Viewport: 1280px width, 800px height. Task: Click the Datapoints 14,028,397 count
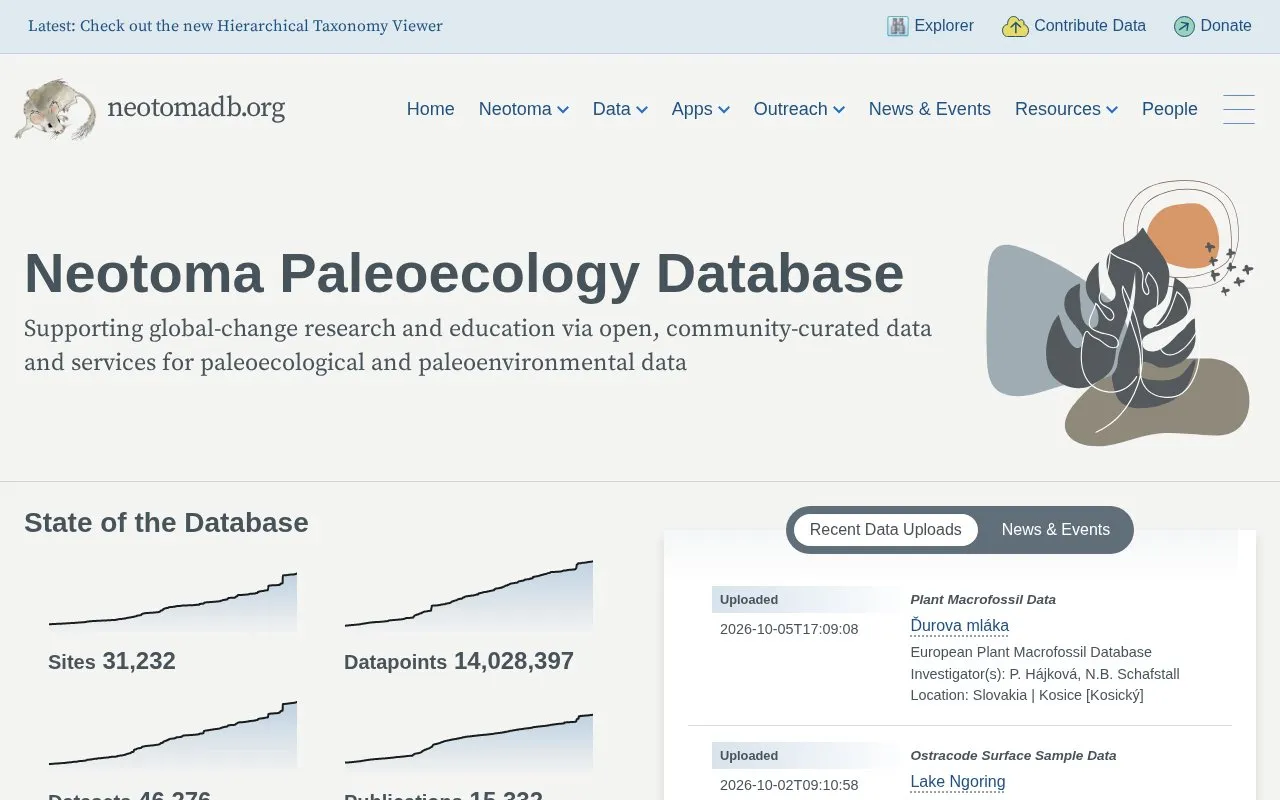click(459, 661)
